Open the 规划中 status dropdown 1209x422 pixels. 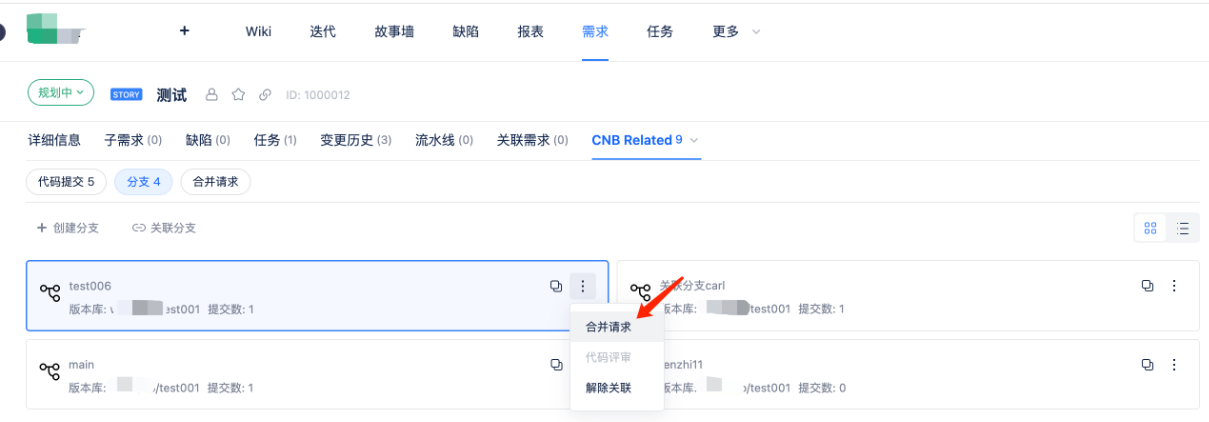pos(60,93)
